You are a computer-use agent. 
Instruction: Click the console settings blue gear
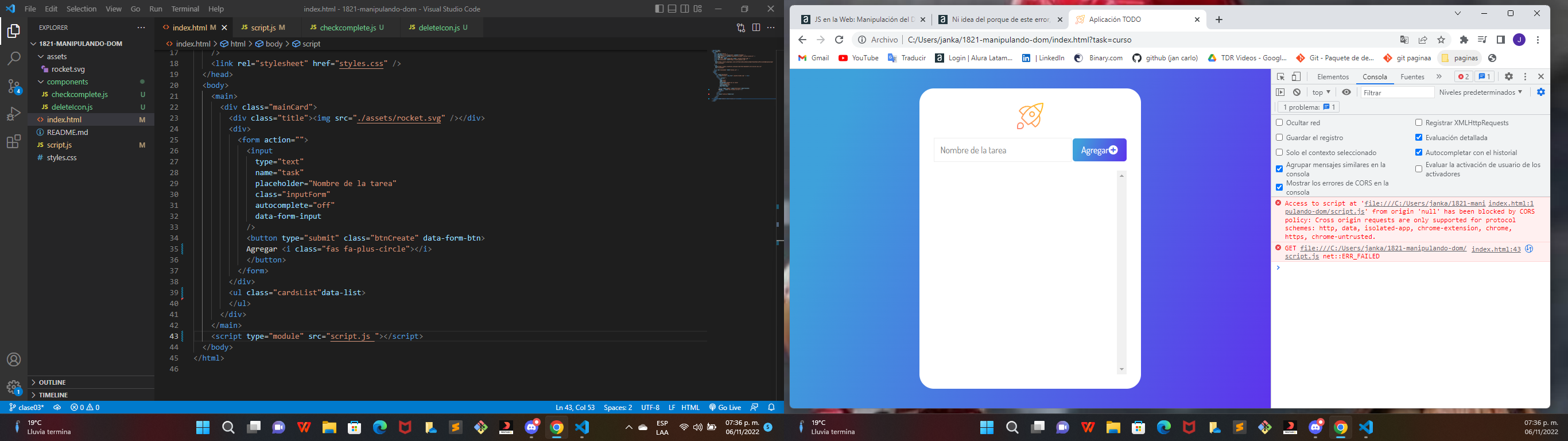(1540, 92)
